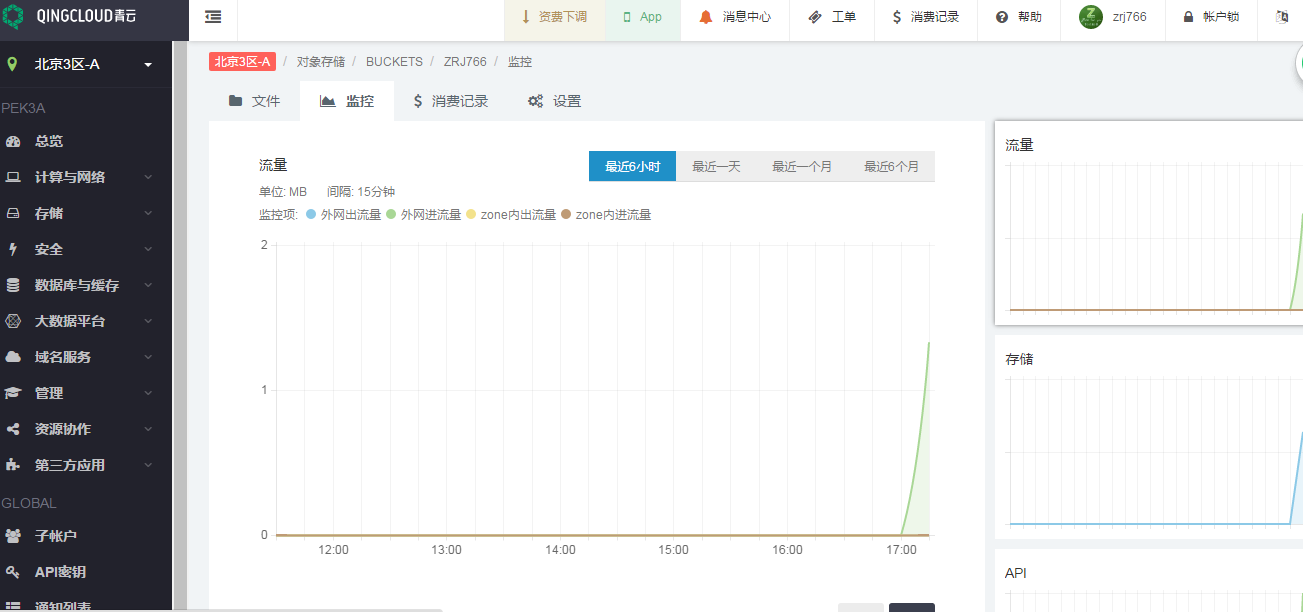The image size is (1303, 612).
Task: Click the 第三方应用 puzzle icon
Action: tap(13, 465)
